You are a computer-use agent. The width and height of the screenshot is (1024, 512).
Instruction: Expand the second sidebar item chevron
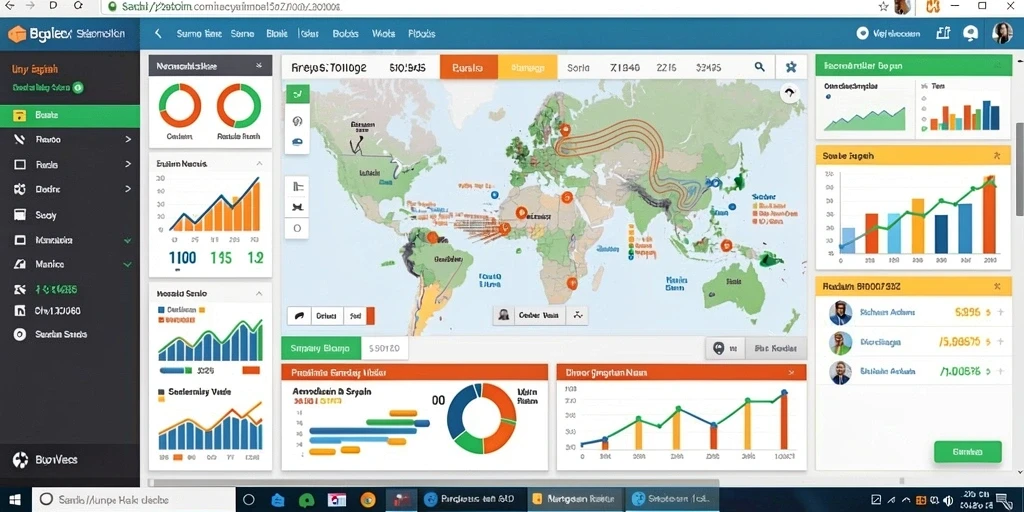pyautogui.click(x=128, y=139)
